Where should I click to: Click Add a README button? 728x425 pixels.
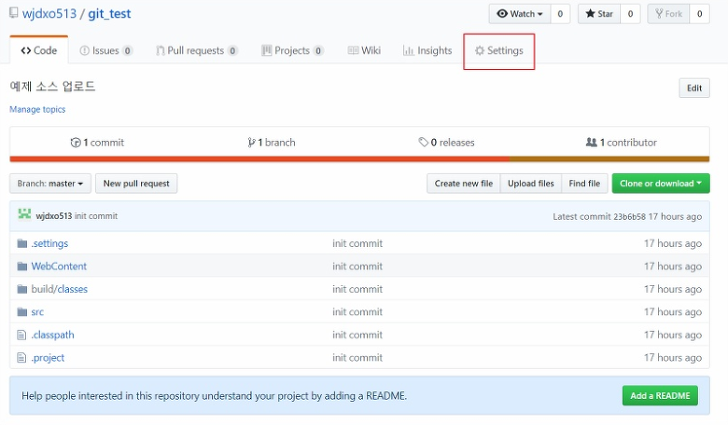click(660, 396)
